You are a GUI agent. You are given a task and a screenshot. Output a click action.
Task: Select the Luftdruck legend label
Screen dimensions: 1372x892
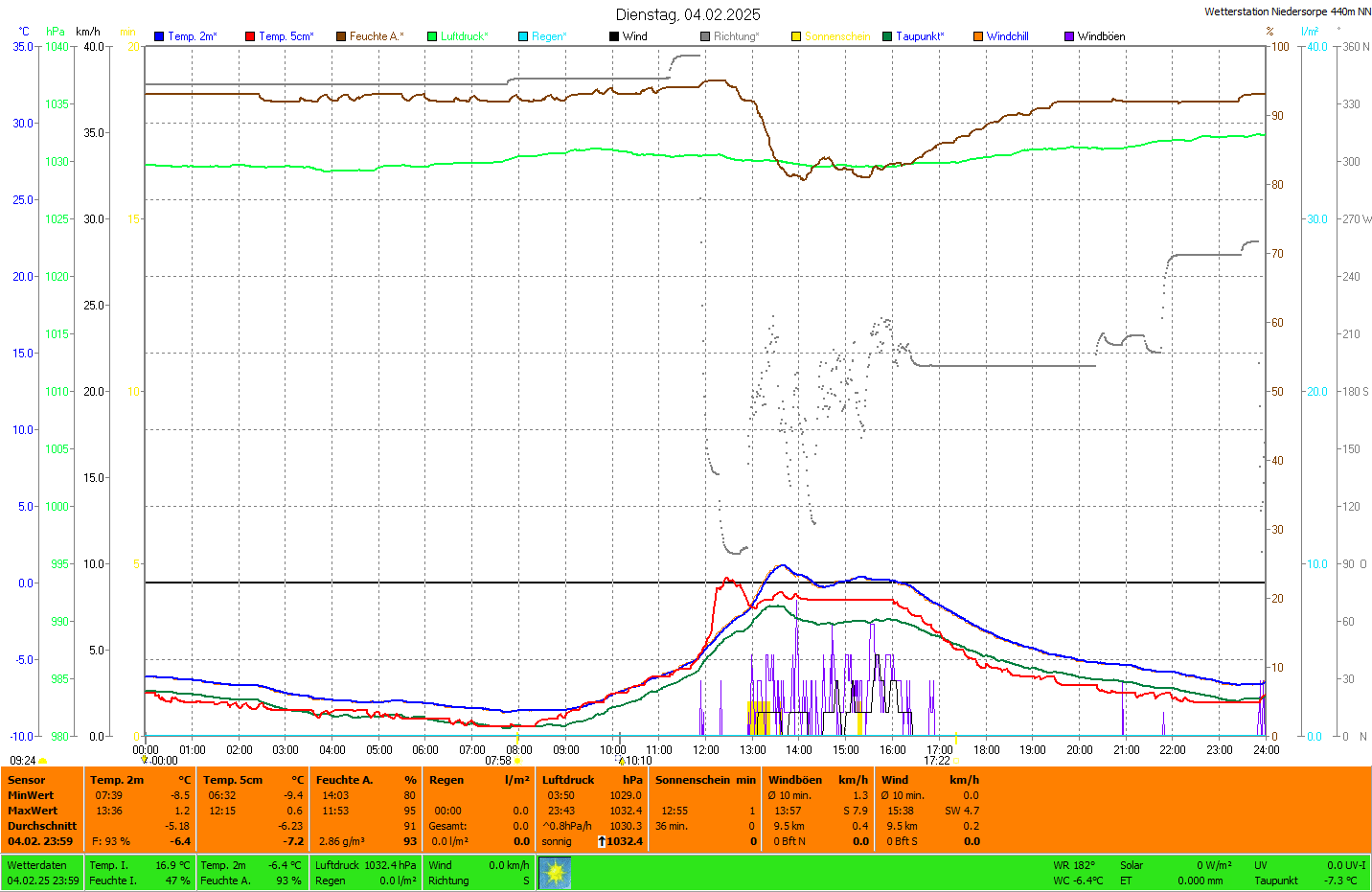pos(464,36)
